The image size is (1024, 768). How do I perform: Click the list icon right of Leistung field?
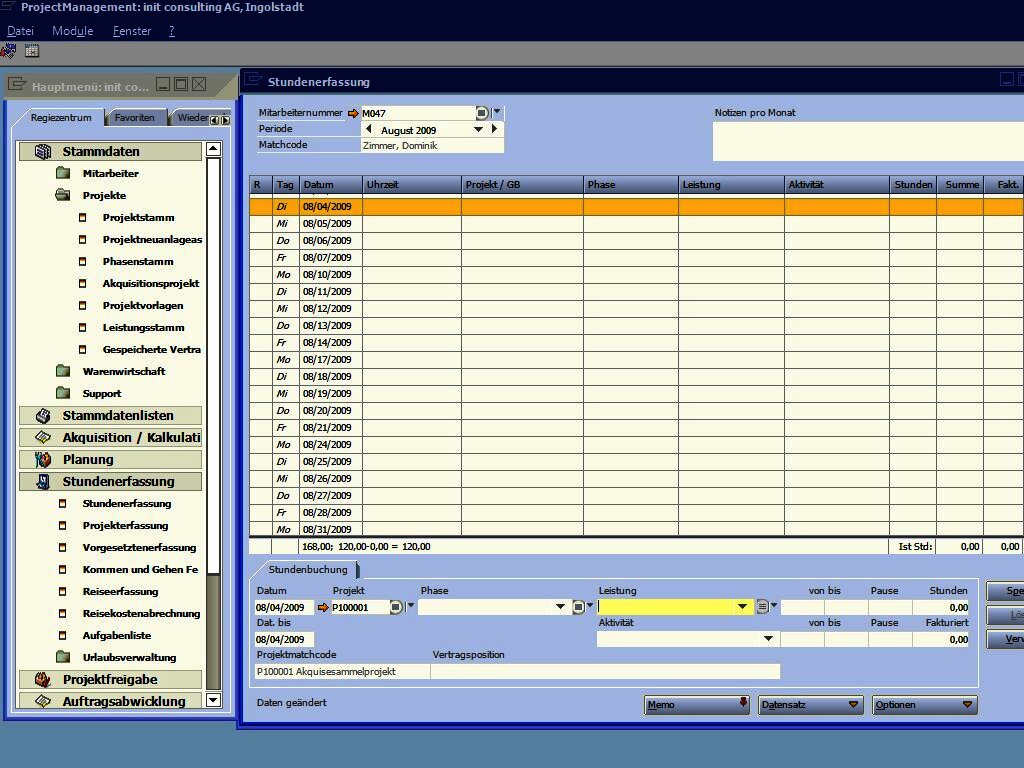(762, 607)
